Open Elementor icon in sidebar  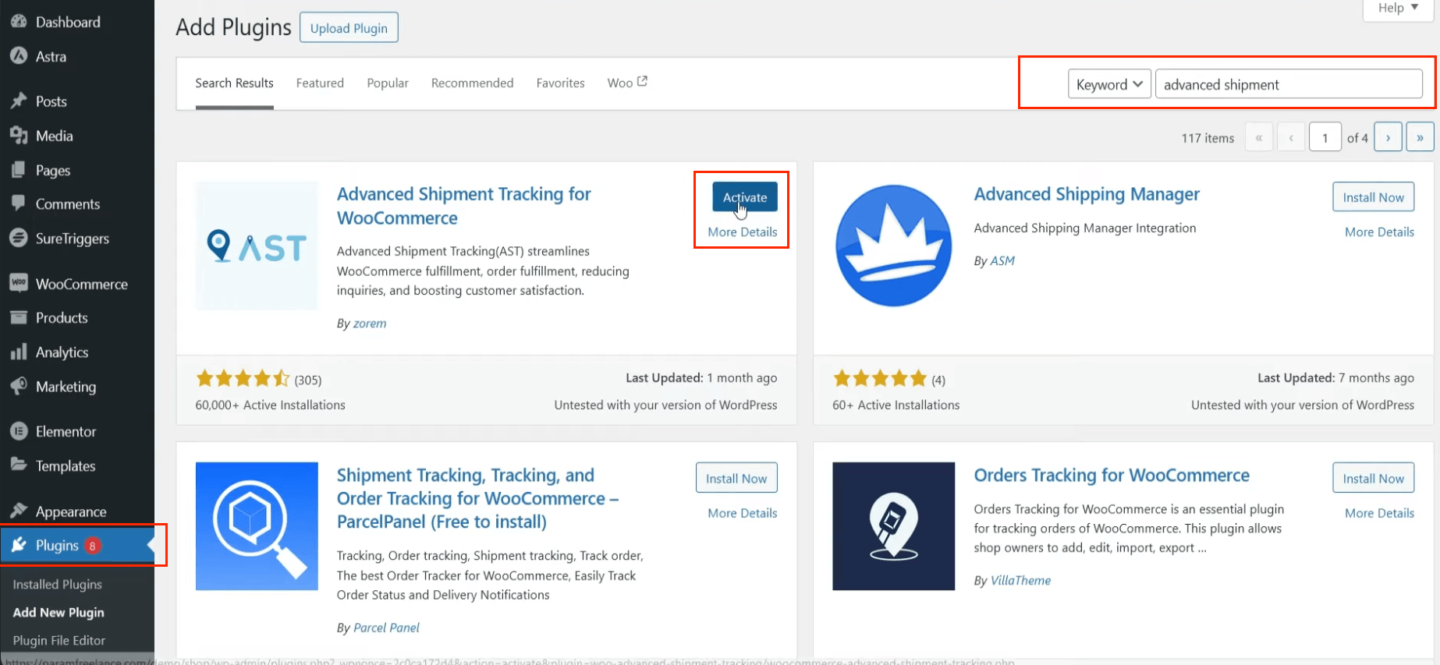(x=18, y=432)
